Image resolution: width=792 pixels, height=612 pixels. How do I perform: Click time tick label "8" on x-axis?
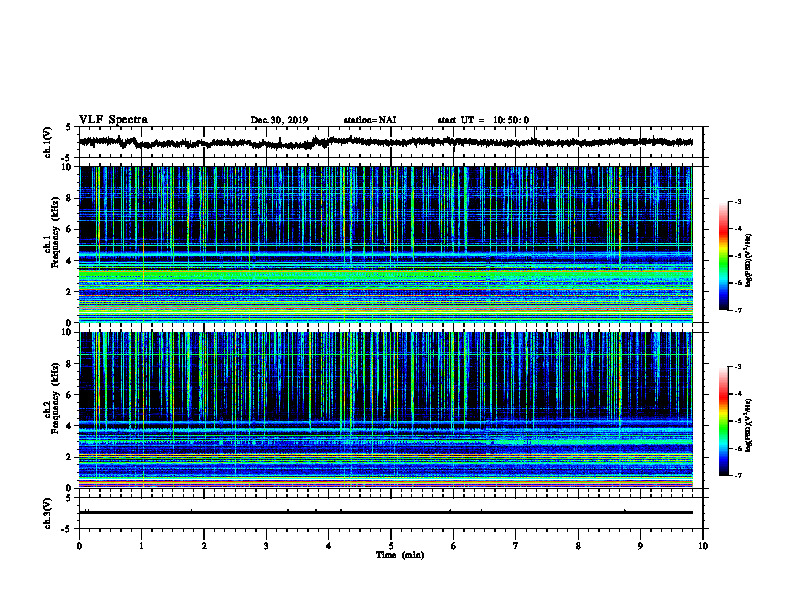tap(578, 546)
